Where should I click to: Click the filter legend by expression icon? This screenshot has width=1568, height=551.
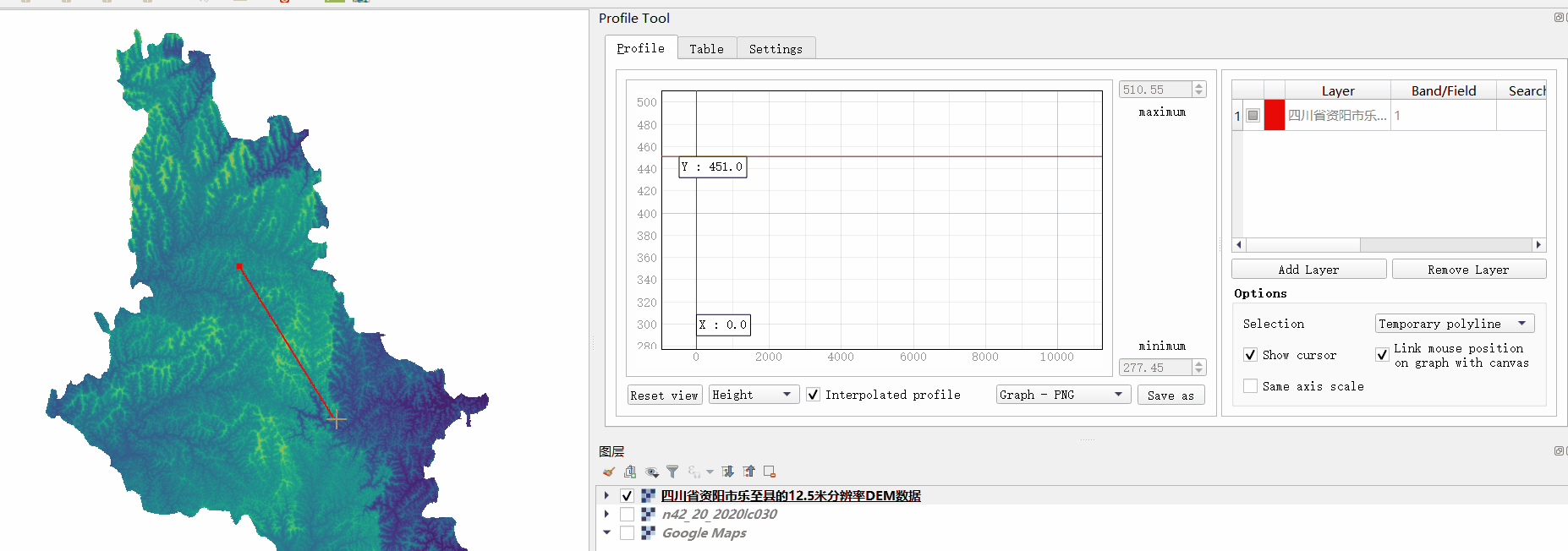[694, 472]
